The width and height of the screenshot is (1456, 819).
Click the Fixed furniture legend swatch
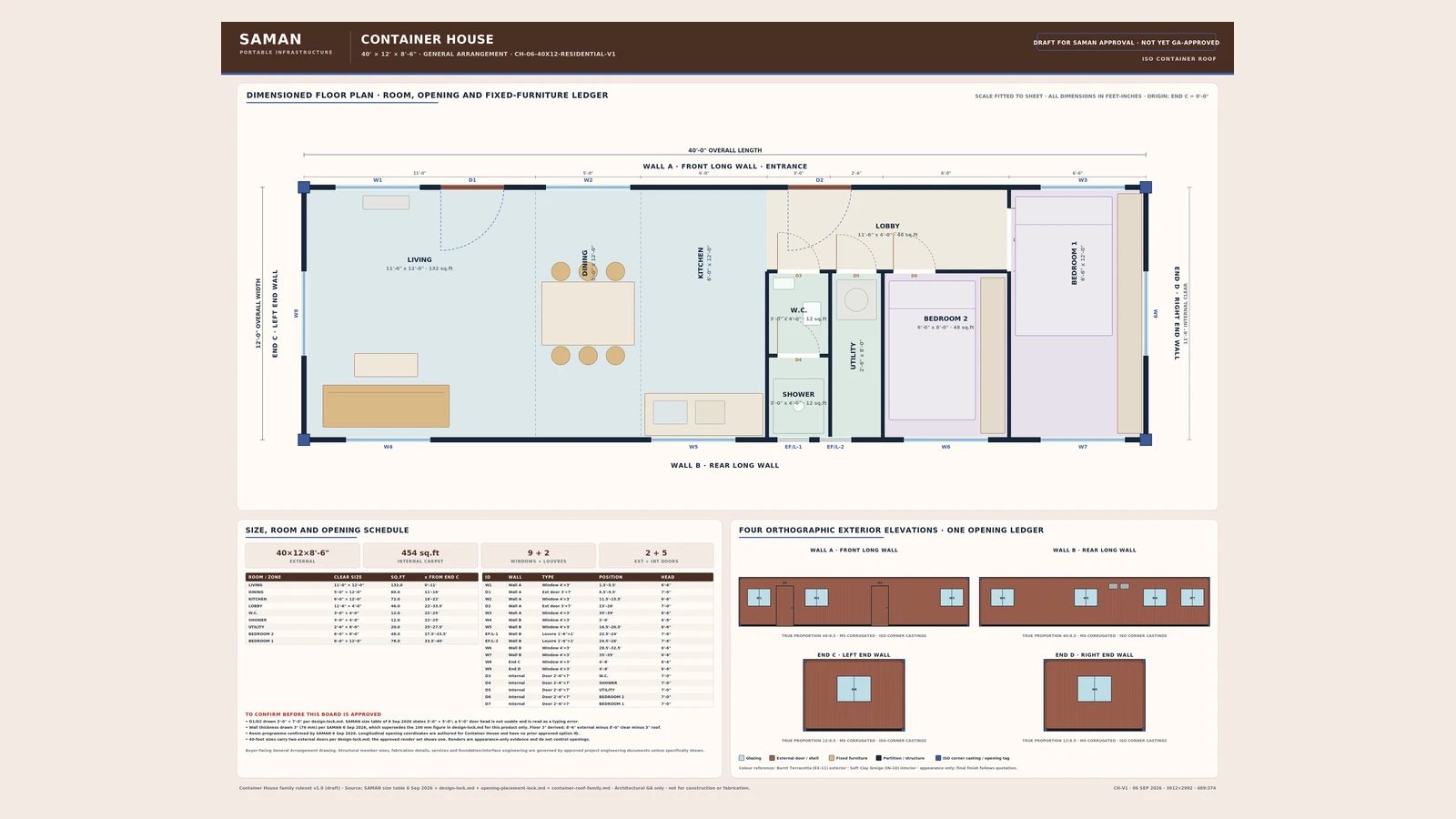[x=832, y=757]
